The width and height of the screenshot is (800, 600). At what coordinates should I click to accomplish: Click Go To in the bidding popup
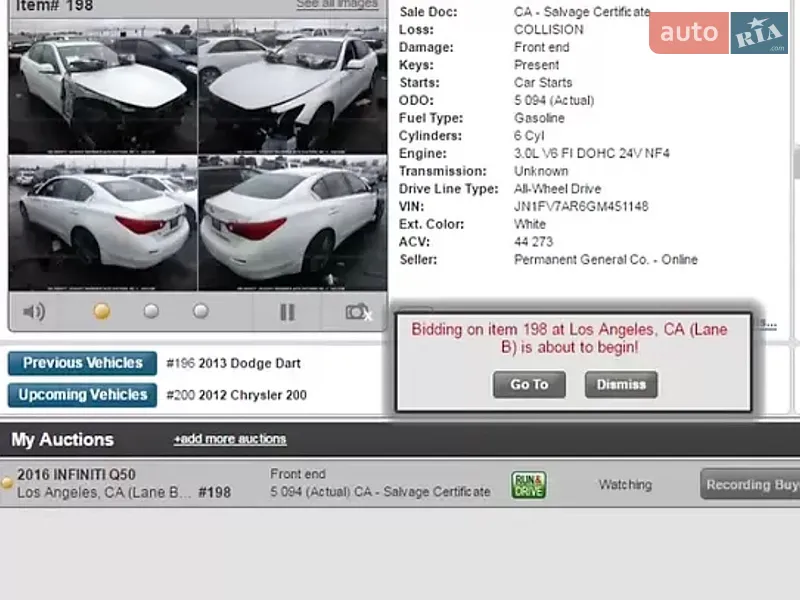pyautogui.click(x=529, y=384)
